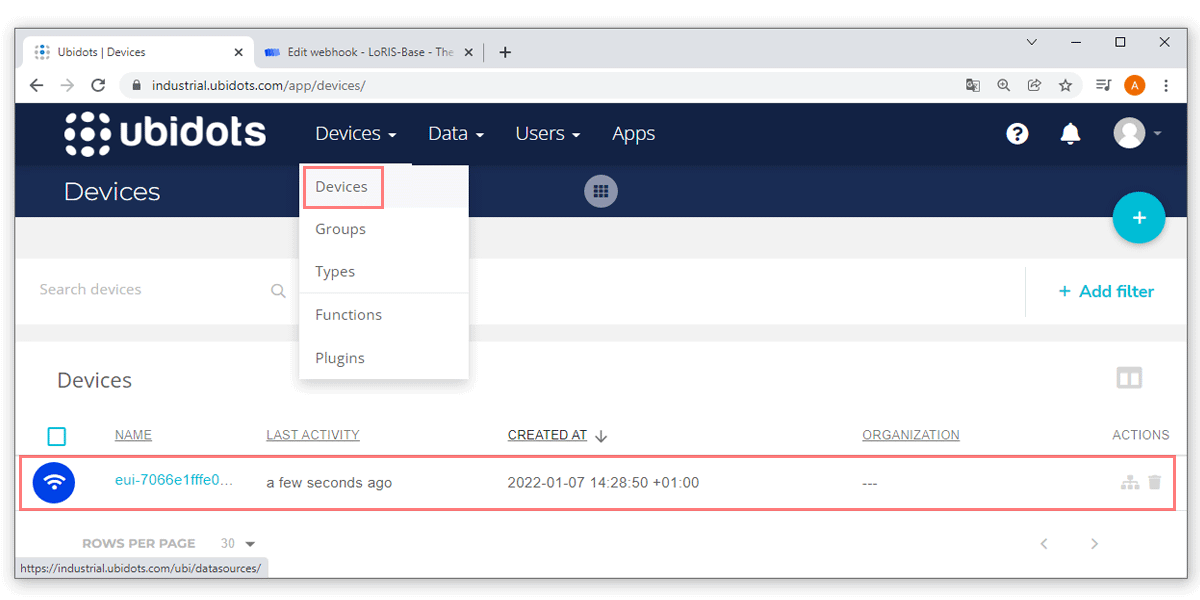Expand the Data navigation dropdown
The height and width of the screenshot is (600, 1200).
pos(456,134)
